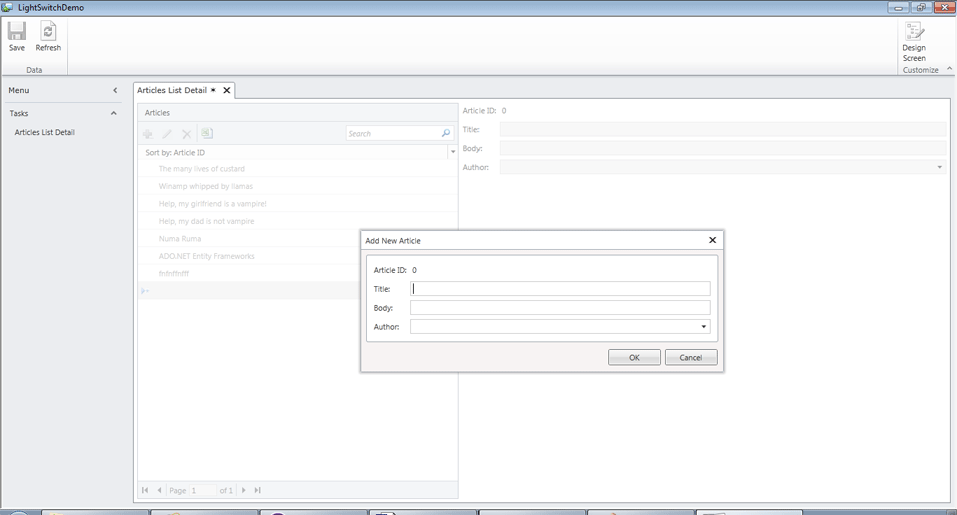Select 'Numa Ruma' article row
Viewport: 957px width, 515px height.
click(249, 239)
